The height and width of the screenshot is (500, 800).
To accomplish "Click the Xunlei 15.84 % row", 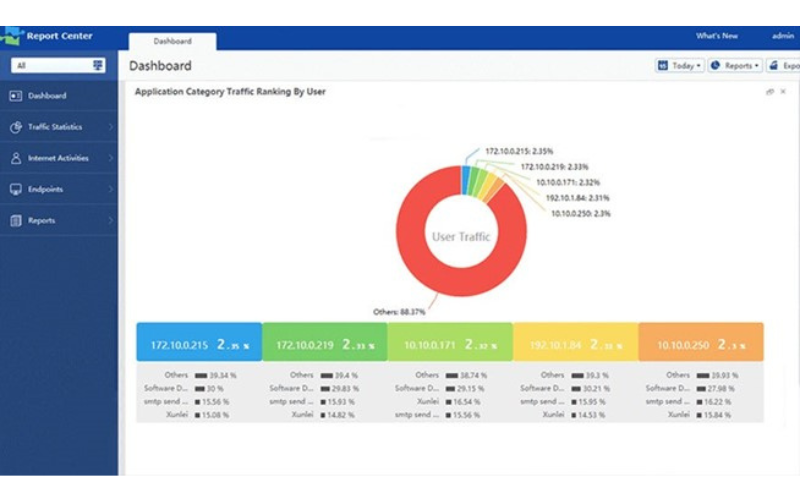I will pyautogui.click(x=699, y=415).
